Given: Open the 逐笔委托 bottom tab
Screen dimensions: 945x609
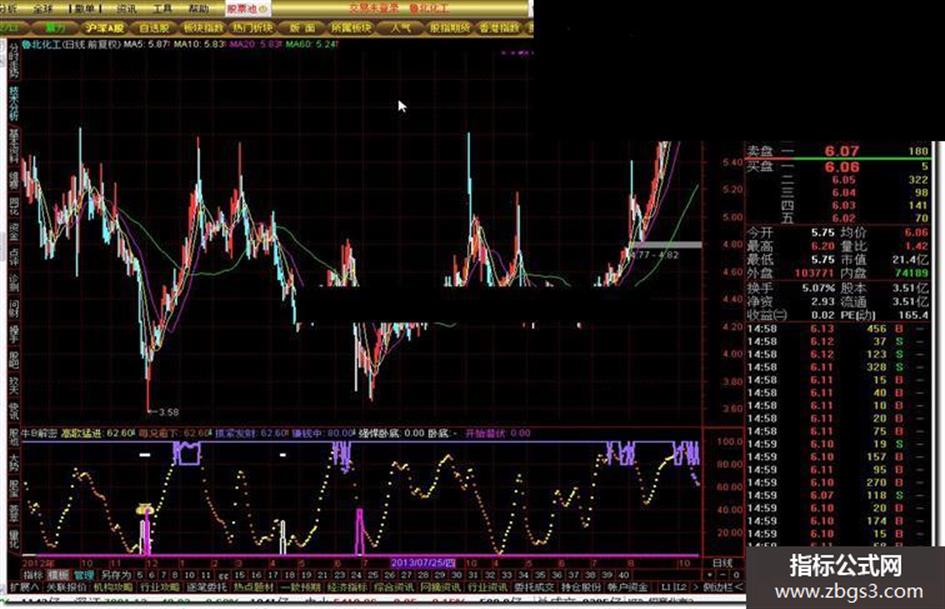Looking at the screenshot, I should coord(207,587).
